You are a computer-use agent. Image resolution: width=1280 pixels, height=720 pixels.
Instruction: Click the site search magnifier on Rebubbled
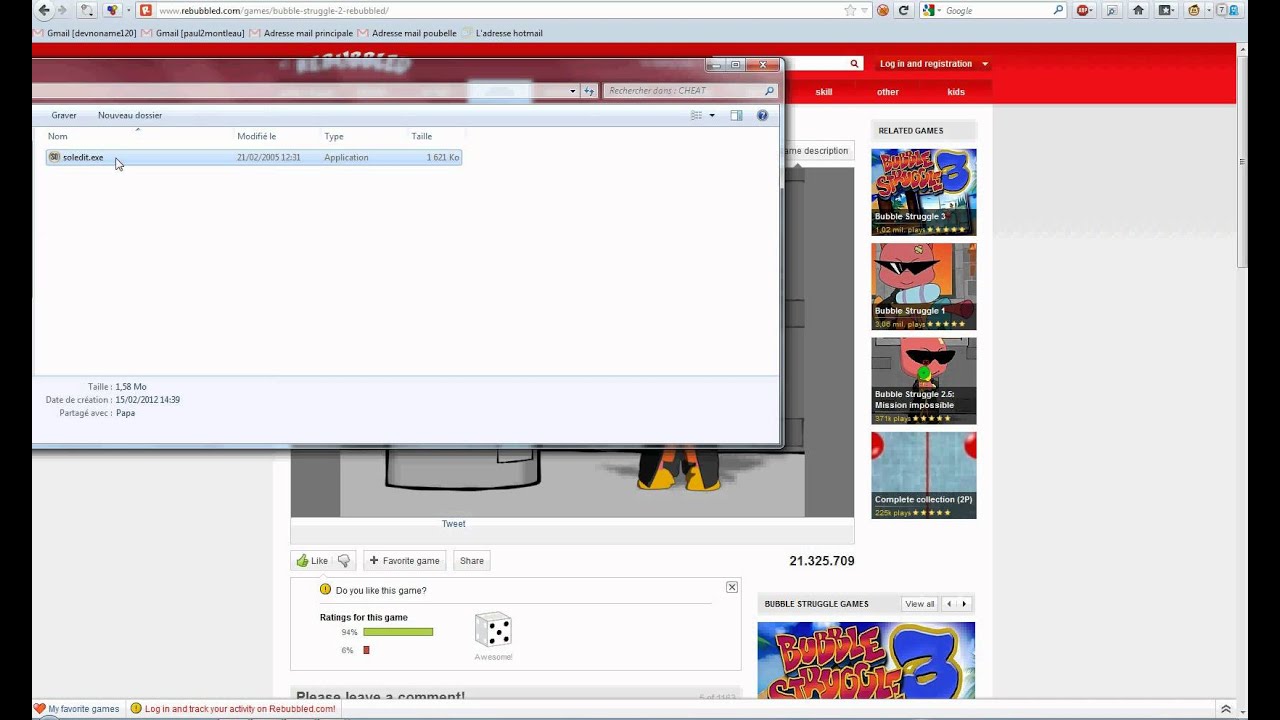(x=854, y=64)
